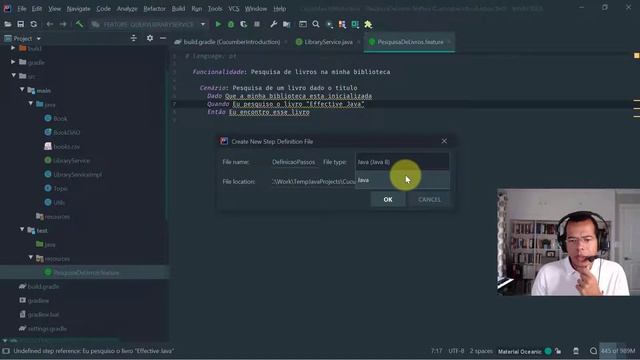640x360 pixels.
Task: Click the Save All disk icon
Action: (20, 24)
